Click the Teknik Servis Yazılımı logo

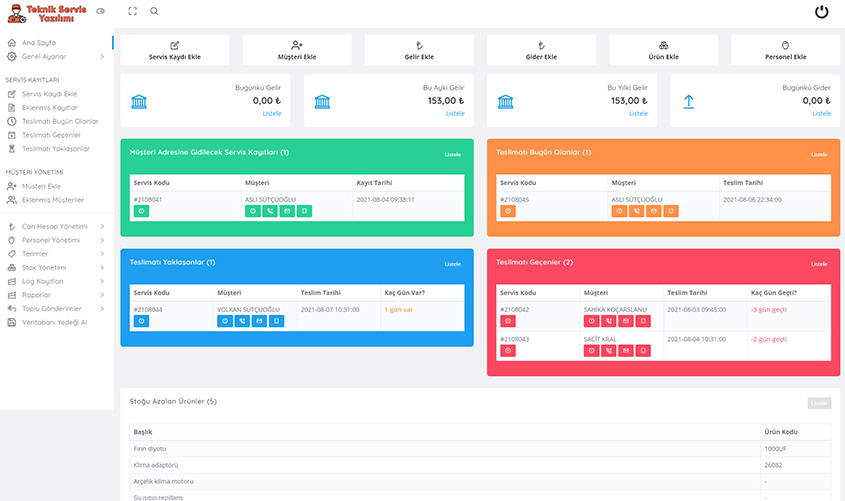[47, 13]
